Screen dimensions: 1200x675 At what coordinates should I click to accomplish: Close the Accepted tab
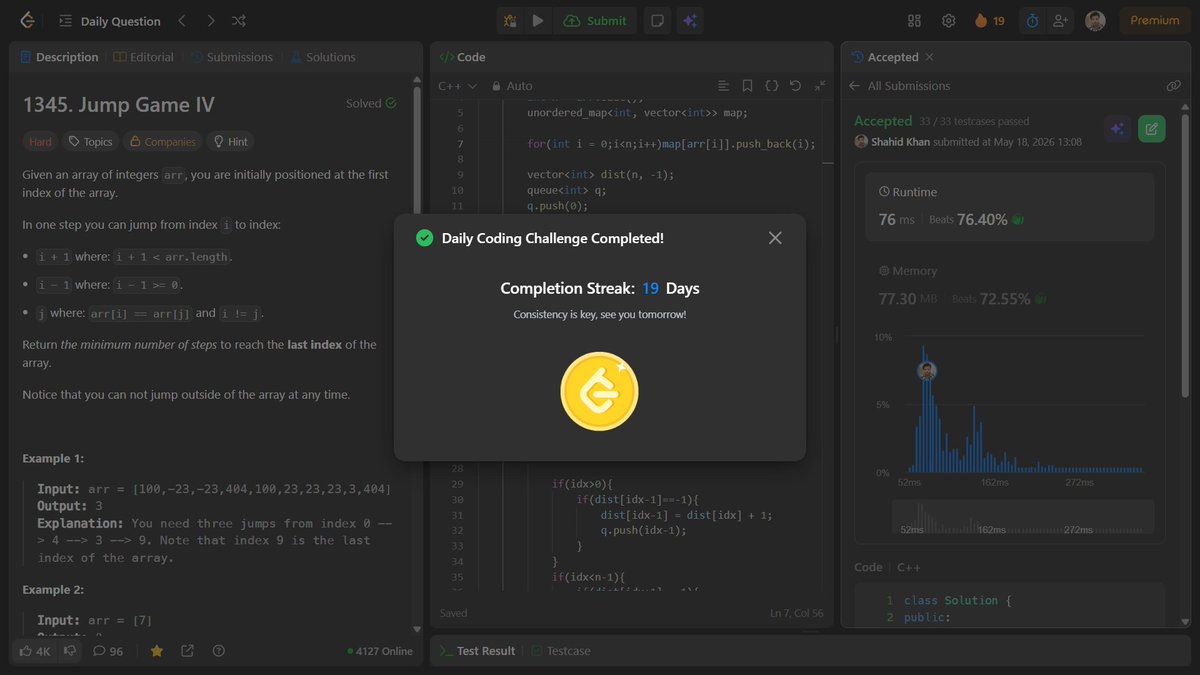point(929,57)
